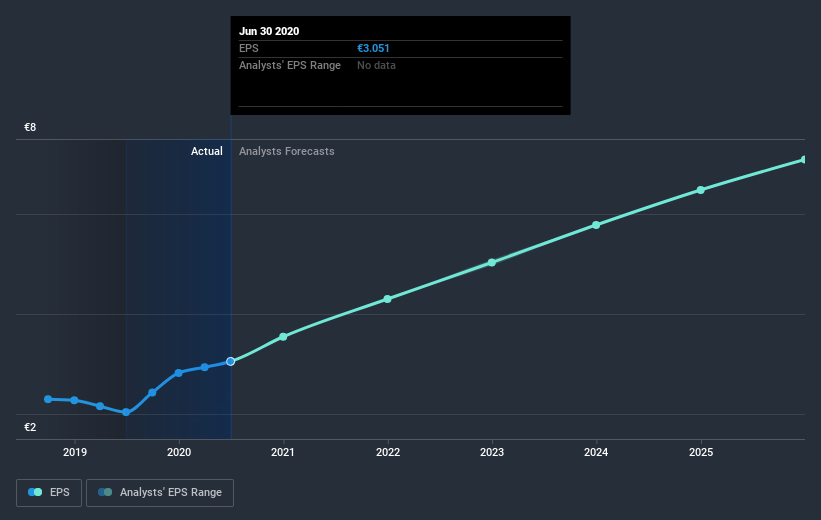The width and height of the screenshot is (821, 520).
Task: Click the Analysts' EPS Range legend swatch
Action: 105,492
